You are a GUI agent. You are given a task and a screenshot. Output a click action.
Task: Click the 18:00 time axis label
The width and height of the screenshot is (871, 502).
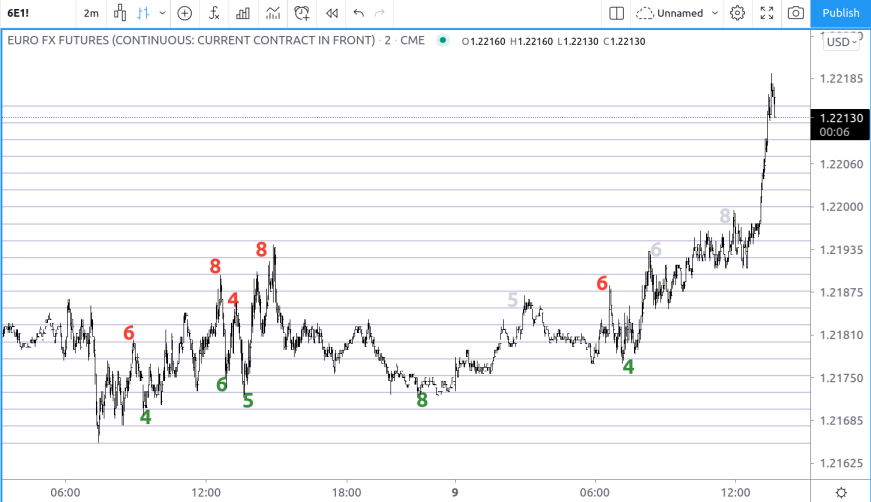coord(346,493)
